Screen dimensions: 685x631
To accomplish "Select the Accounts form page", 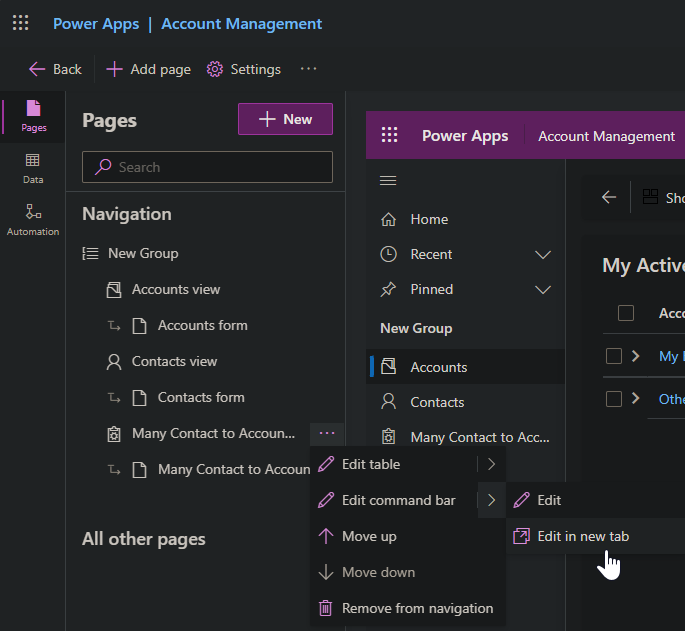I will (x=202, y=326).
